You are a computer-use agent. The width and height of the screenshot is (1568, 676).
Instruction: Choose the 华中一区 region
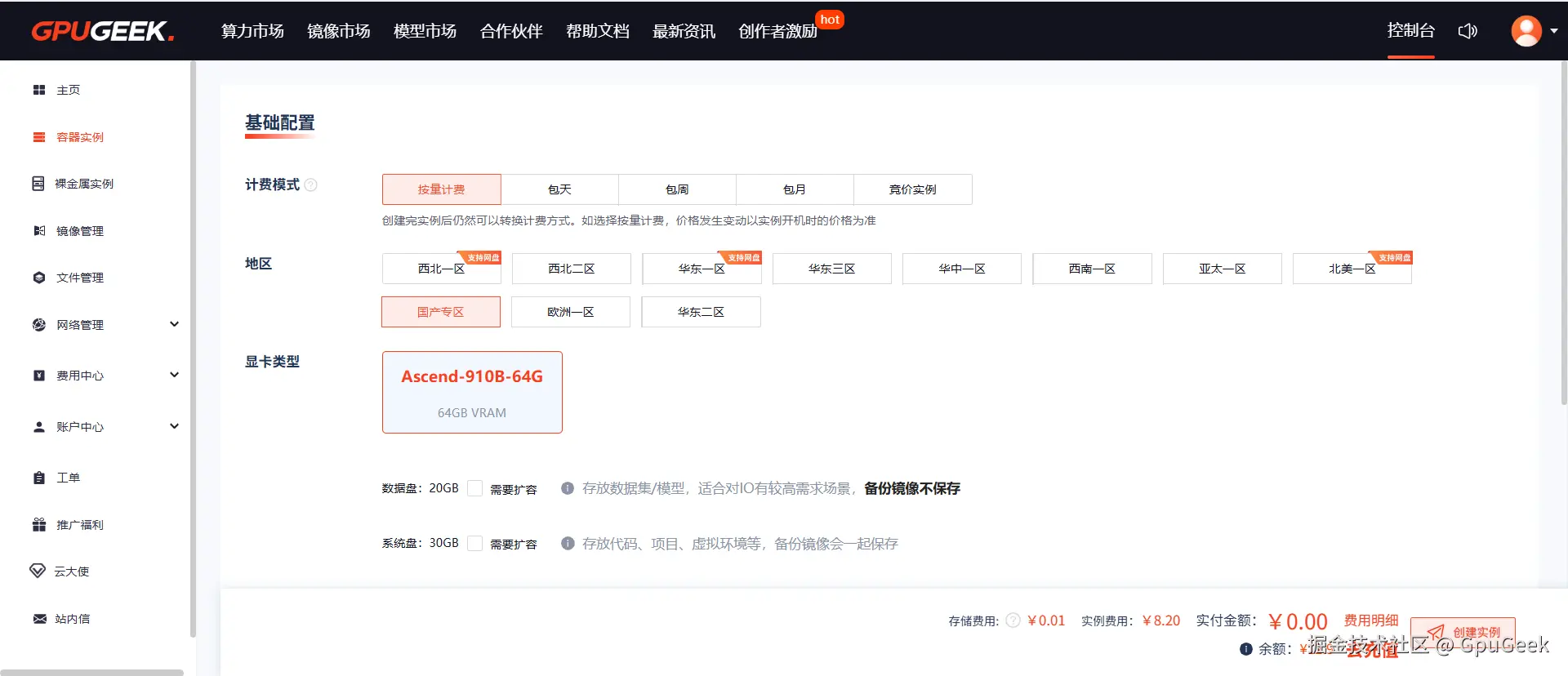pyautogui.click(x=962, y=269)
